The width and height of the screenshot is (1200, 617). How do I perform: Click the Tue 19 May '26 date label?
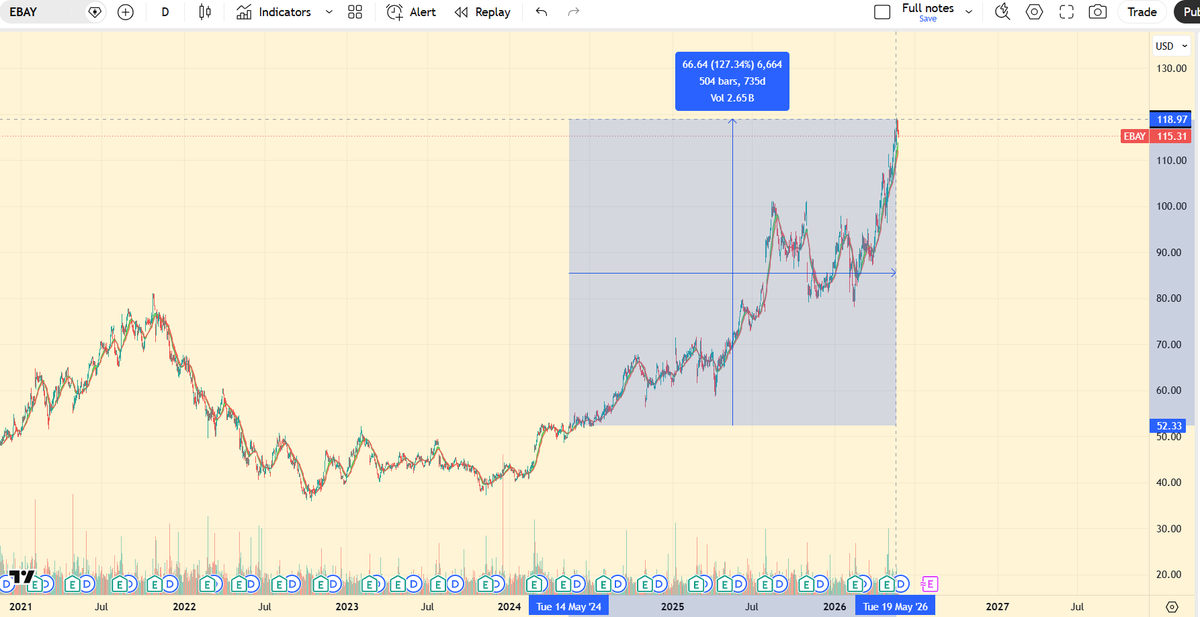(x=895, y=606)
